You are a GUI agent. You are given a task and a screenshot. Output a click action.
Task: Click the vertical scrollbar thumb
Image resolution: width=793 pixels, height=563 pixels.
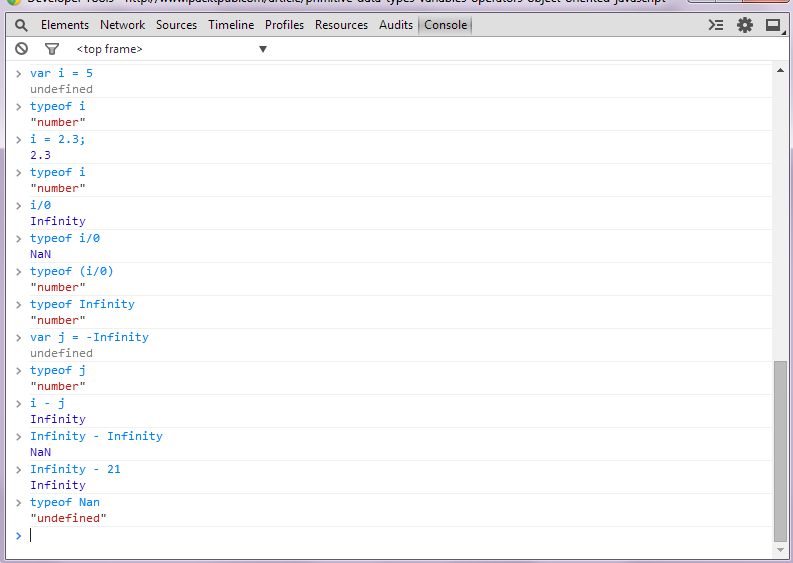click(780, 451)
